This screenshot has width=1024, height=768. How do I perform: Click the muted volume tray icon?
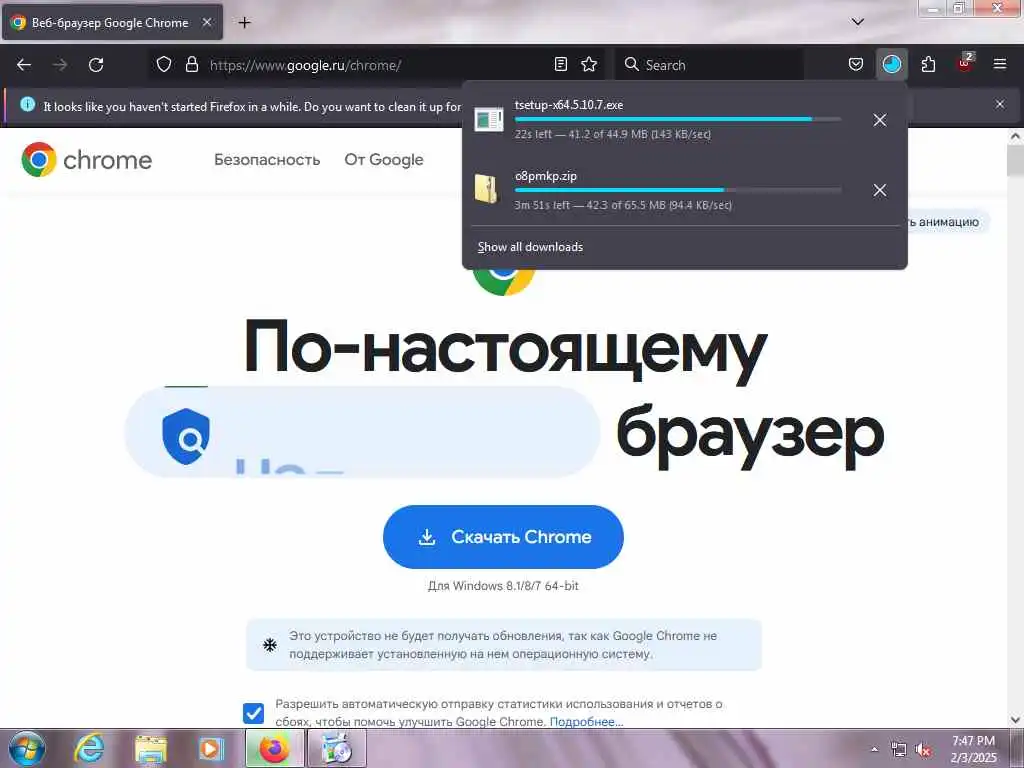pos(923,750)
